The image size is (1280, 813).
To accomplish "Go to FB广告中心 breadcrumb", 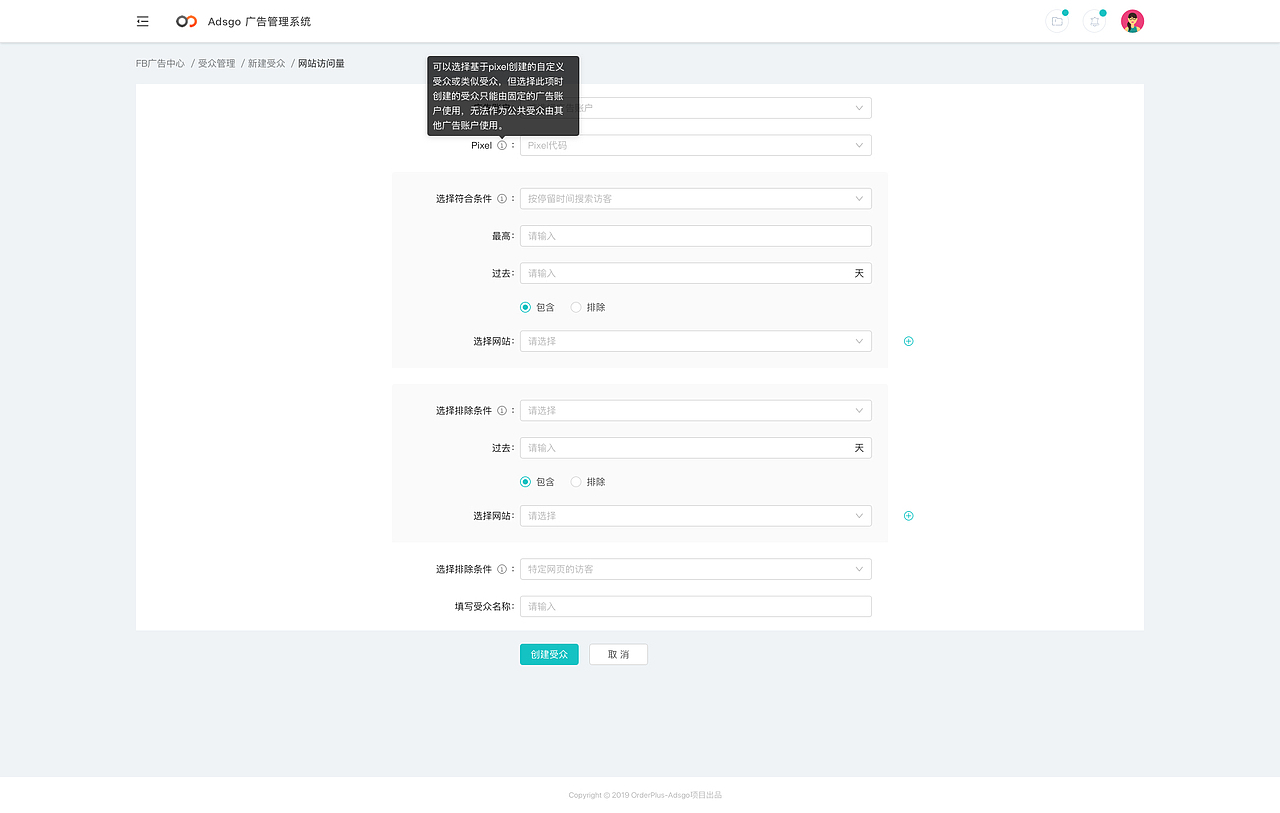I will click(x=160, y=63).
